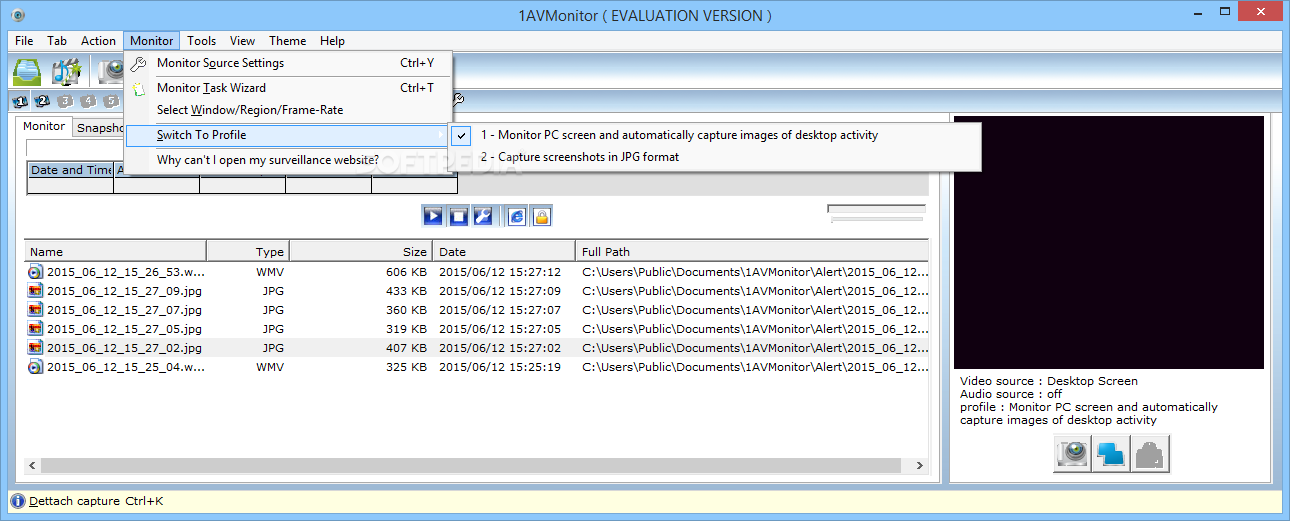Open the Theme menu
This screenshot has width=1290, height=521.
pos(287,41)
